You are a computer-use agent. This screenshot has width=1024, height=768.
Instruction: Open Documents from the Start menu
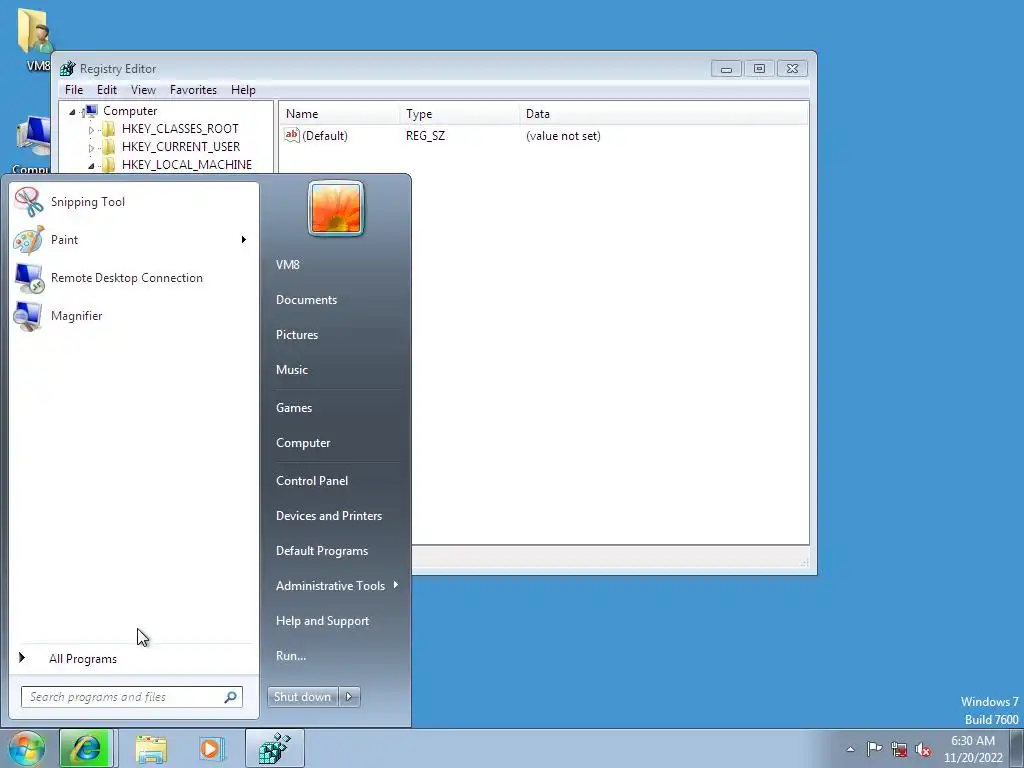pos(306,300)
